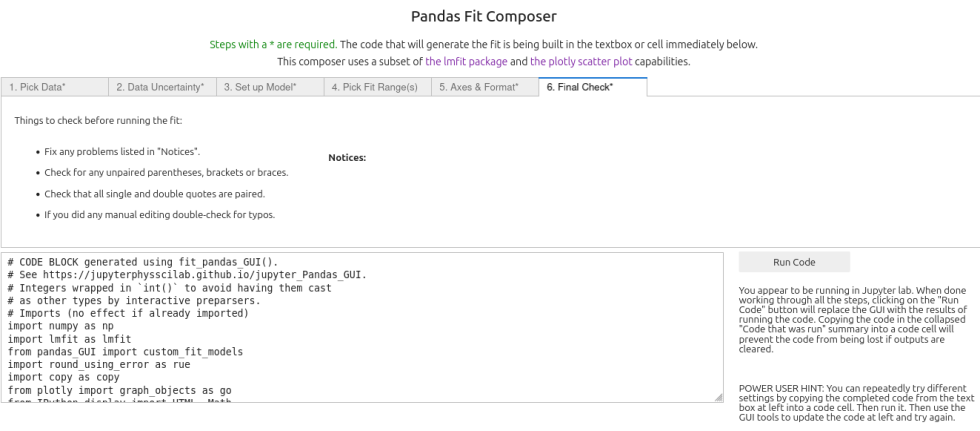The image size is (980, 431).
Task: Click the Run Code button
Action: (794, 262)
